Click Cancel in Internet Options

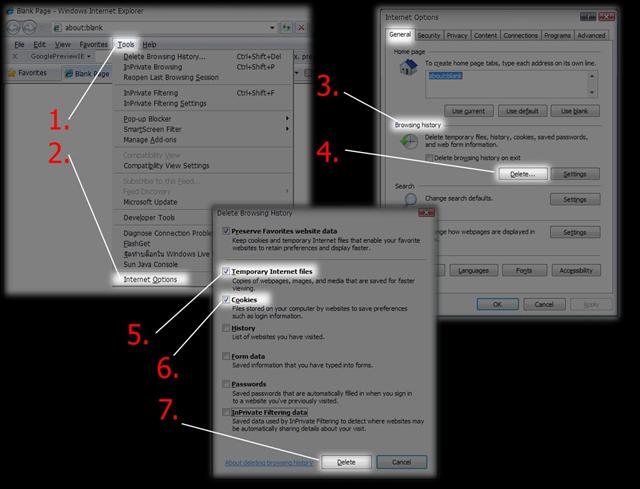point(544,304)
